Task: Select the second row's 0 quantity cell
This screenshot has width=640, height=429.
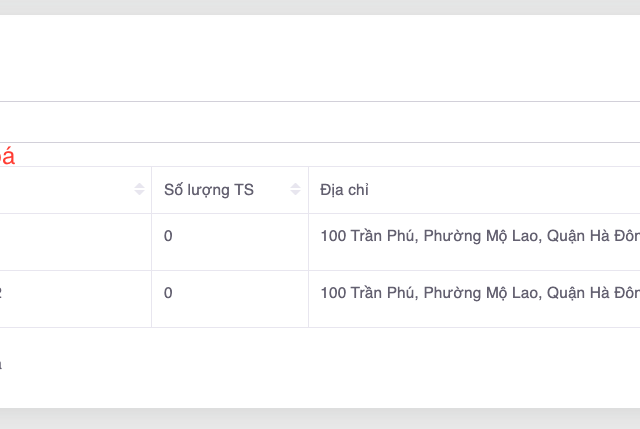Action: tap(168, 293)
